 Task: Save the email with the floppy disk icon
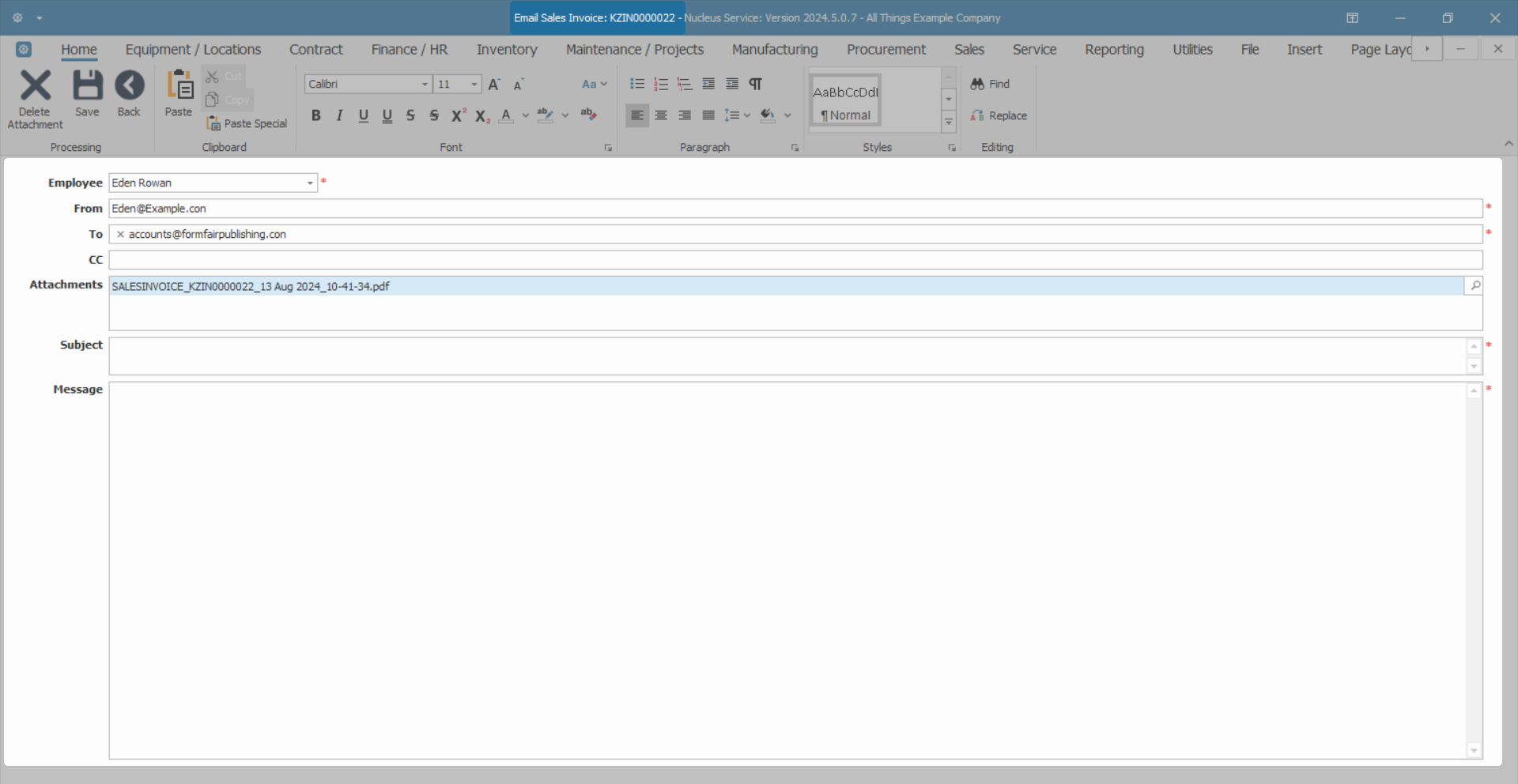pos(87,85)
